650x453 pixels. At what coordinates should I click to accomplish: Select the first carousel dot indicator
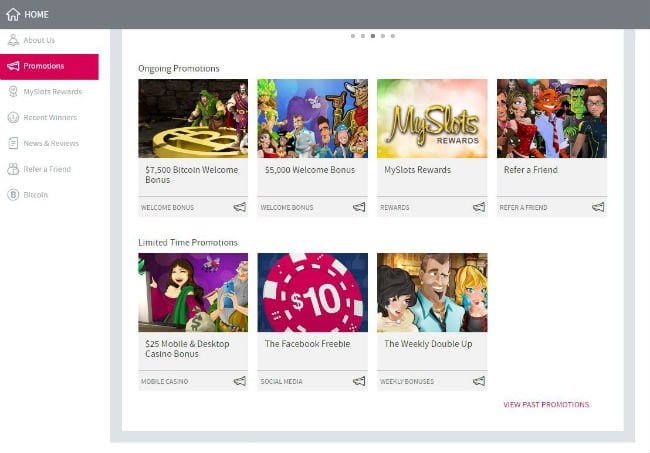353,35
